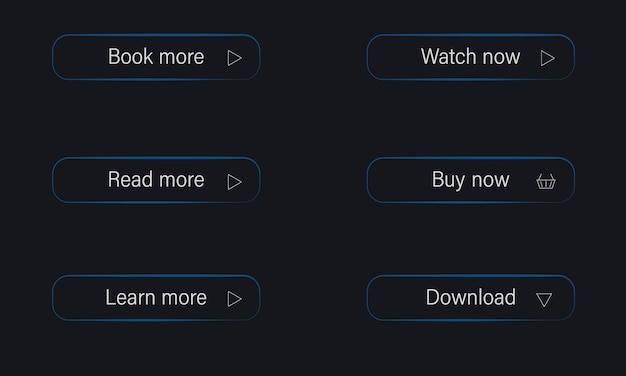Click the "Buy now" text label
Screen dimensions: 626x376
tap(471, 180)
